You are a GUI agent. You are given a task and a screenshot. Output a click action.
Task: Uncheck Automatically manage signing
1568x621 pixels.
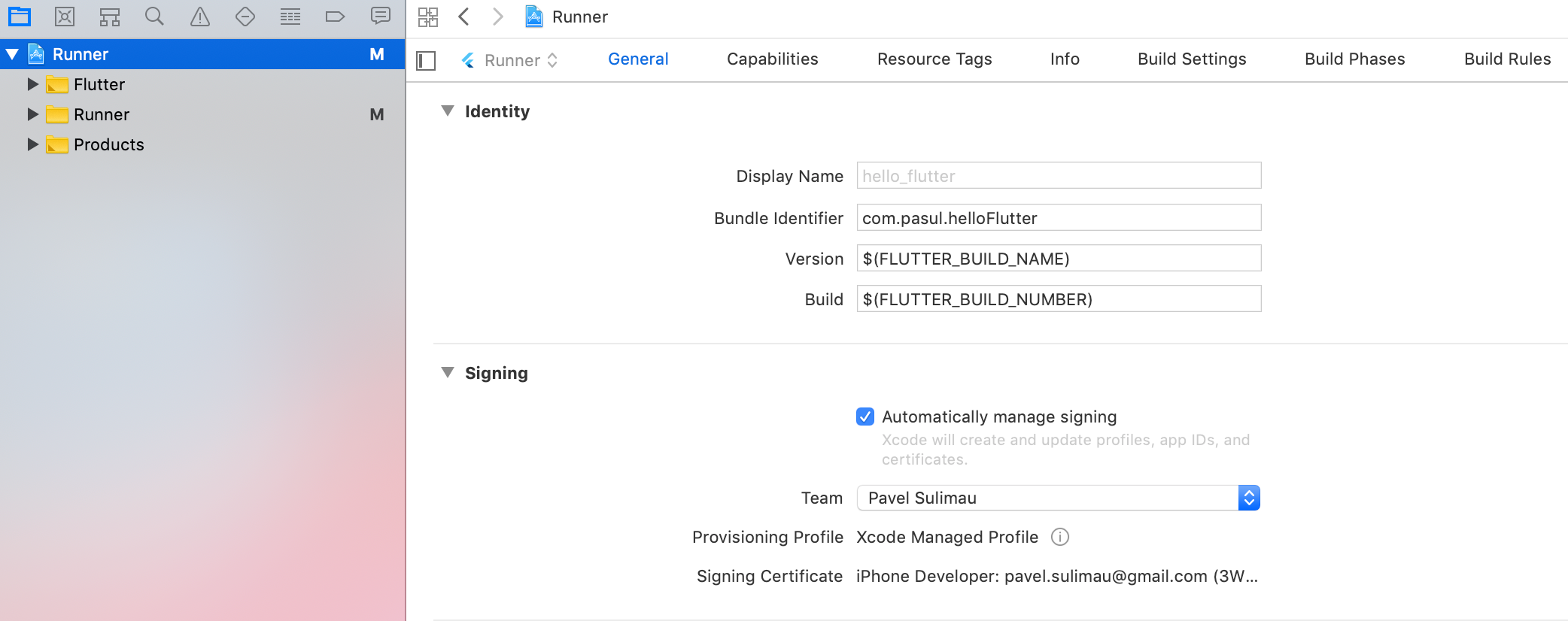click(865, 417)
